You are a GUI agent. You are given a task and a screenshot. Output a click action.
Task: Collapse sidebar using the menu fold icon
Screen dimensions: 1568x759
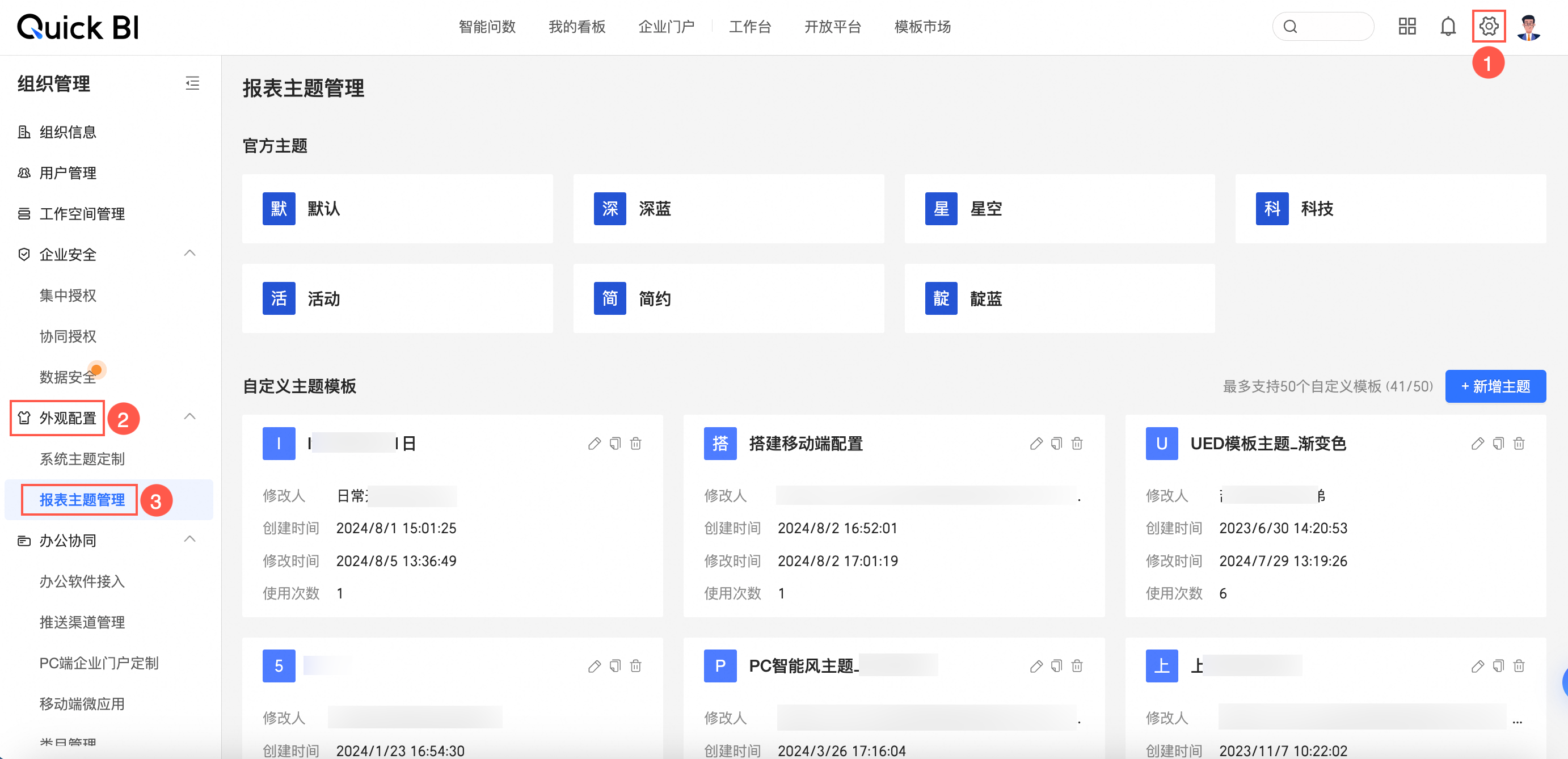point(192,83)
